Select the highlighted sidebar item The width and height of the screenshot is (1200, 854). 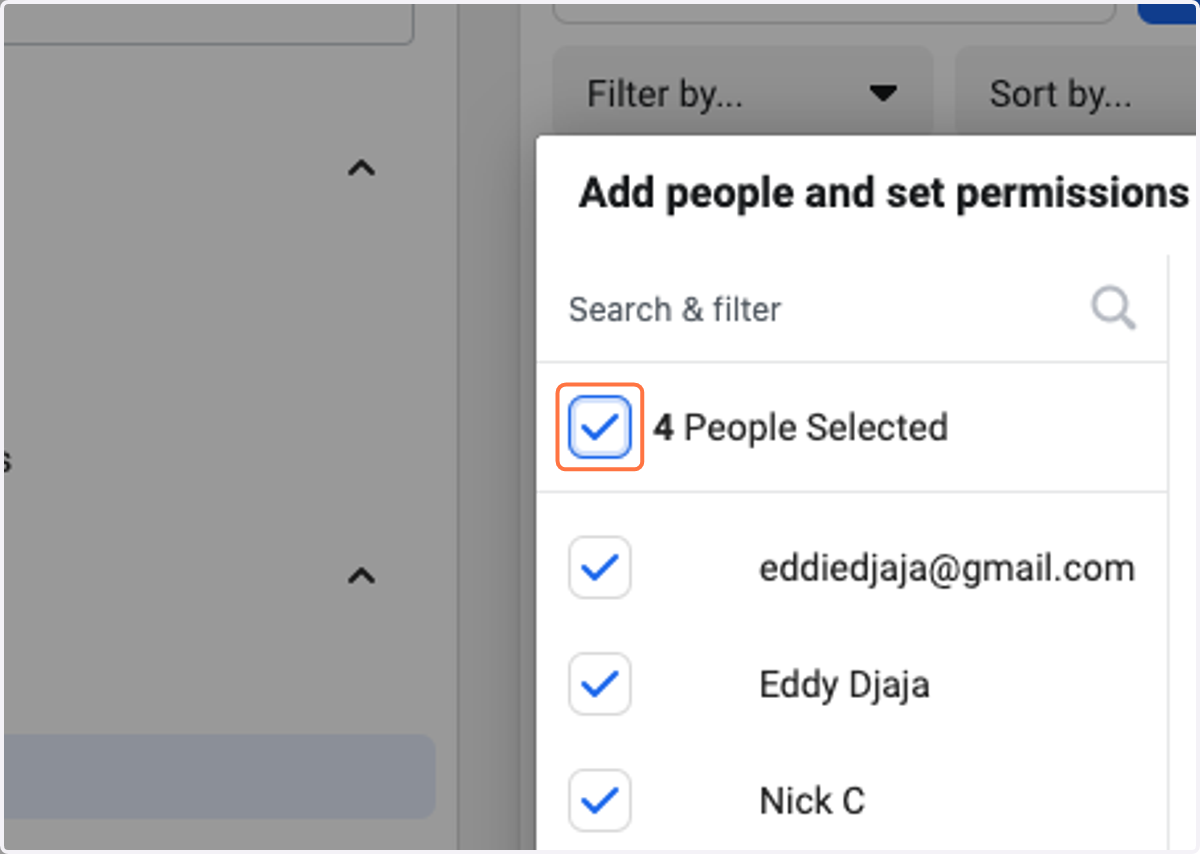[x=218, y=777]
